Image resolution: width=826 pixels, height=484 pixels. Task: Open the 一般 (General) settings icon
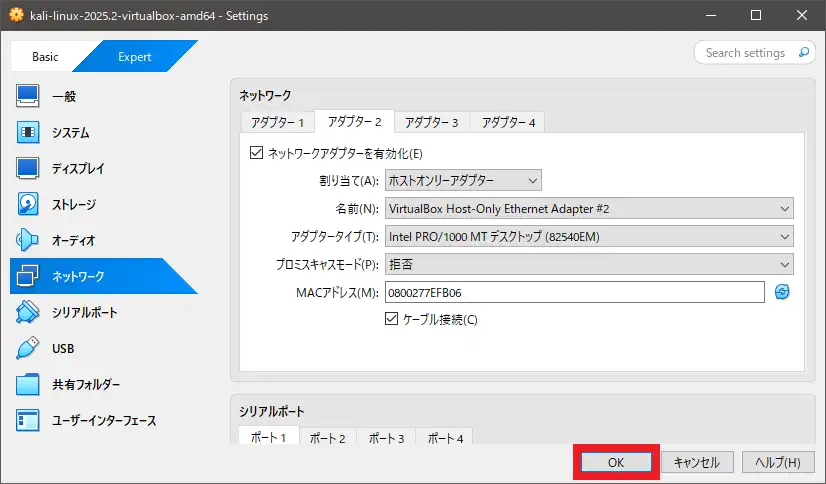pos(27,96)
